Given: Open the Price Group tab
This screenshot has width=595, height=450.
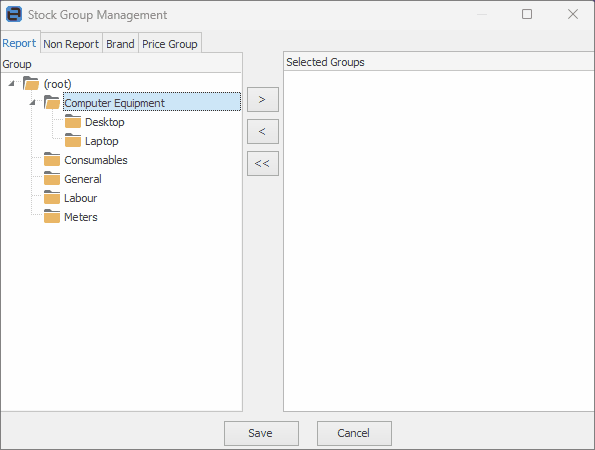Looking at the screenshot, I should click(170, 44).
